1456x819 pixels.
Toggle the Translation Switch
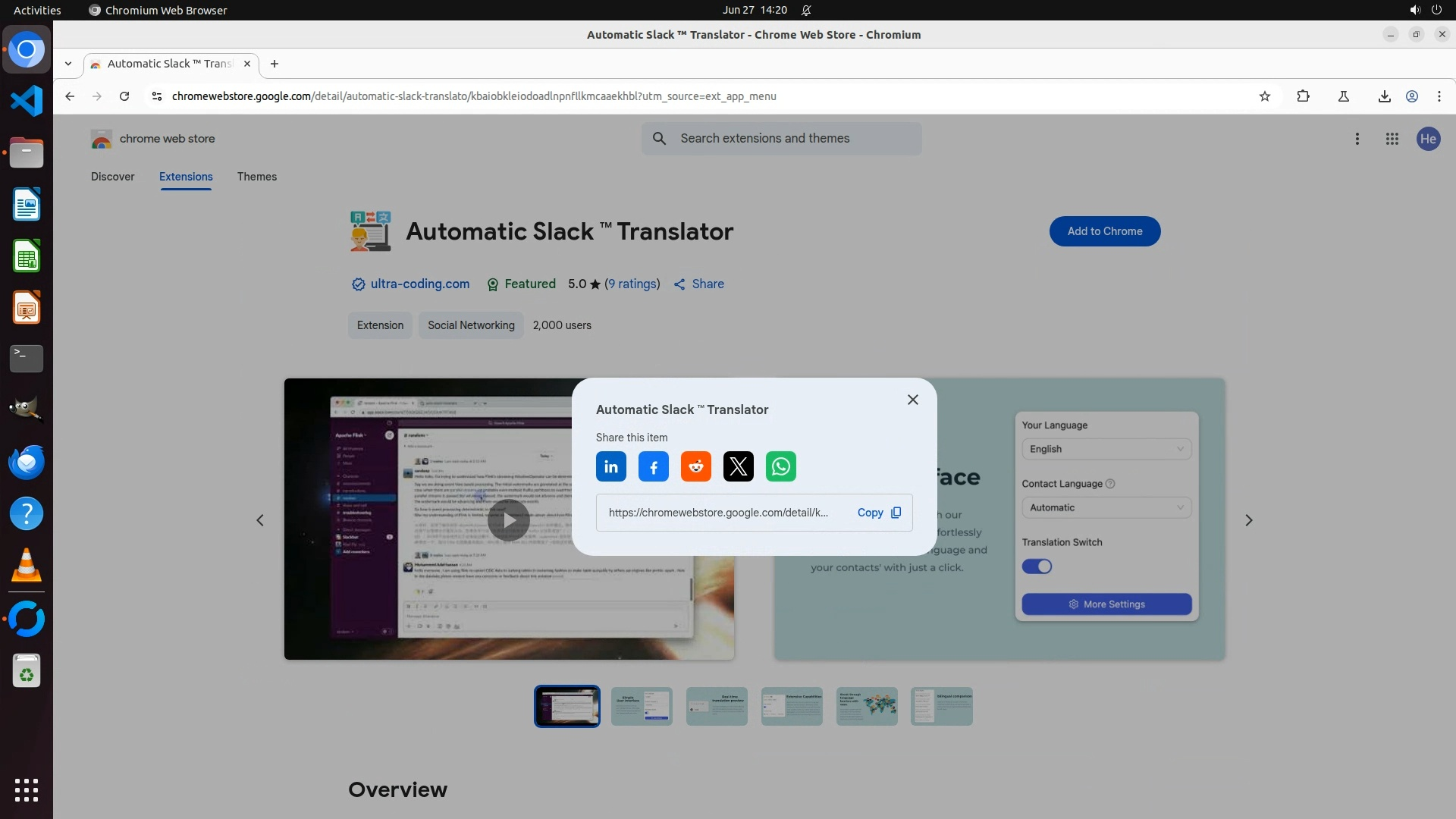tap(1037, 566)
